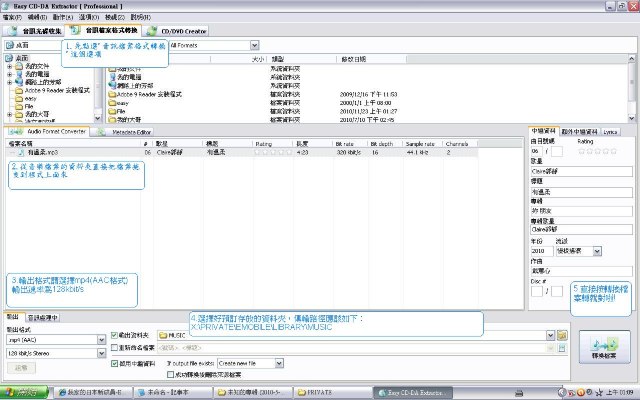The width and height of the screenshot is (640, 400).
Task: Click the audio file format conversion tab icon
Action: pos(75,30)
